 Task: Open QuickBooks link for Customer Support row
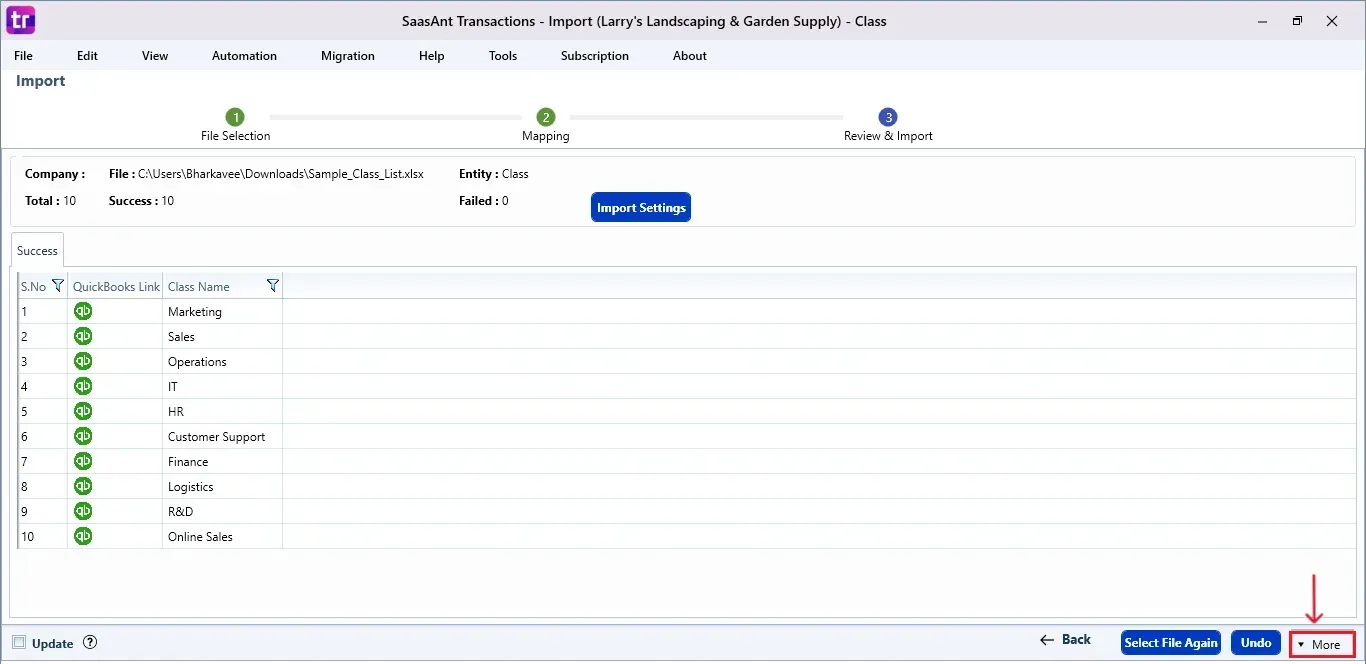(x=83, y=436)
